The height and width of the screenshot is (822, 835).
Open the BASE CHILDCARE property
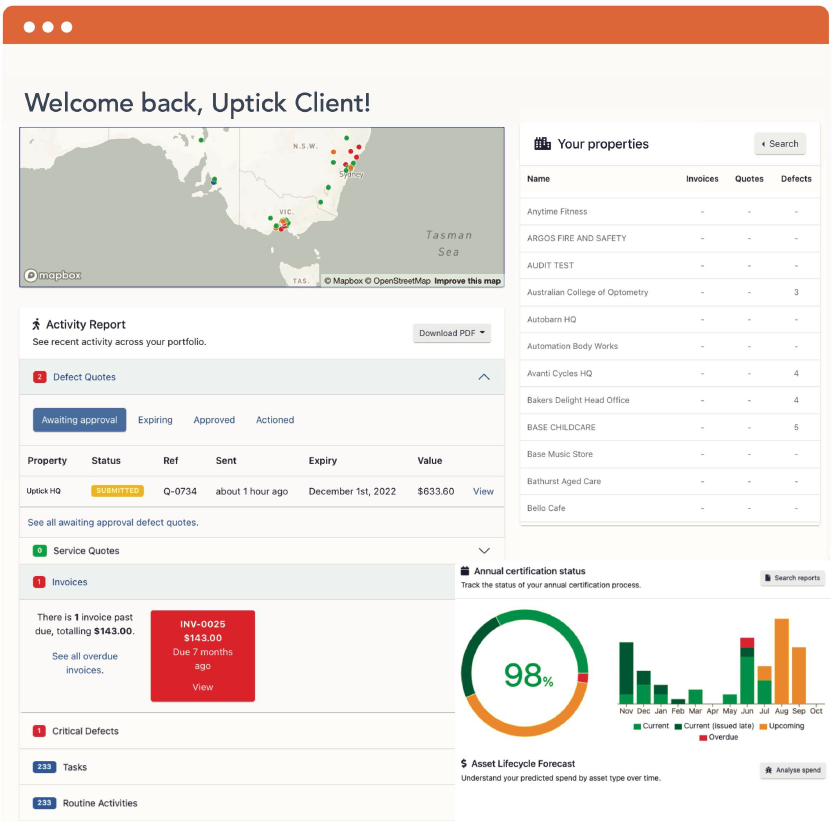pos(670,427)
